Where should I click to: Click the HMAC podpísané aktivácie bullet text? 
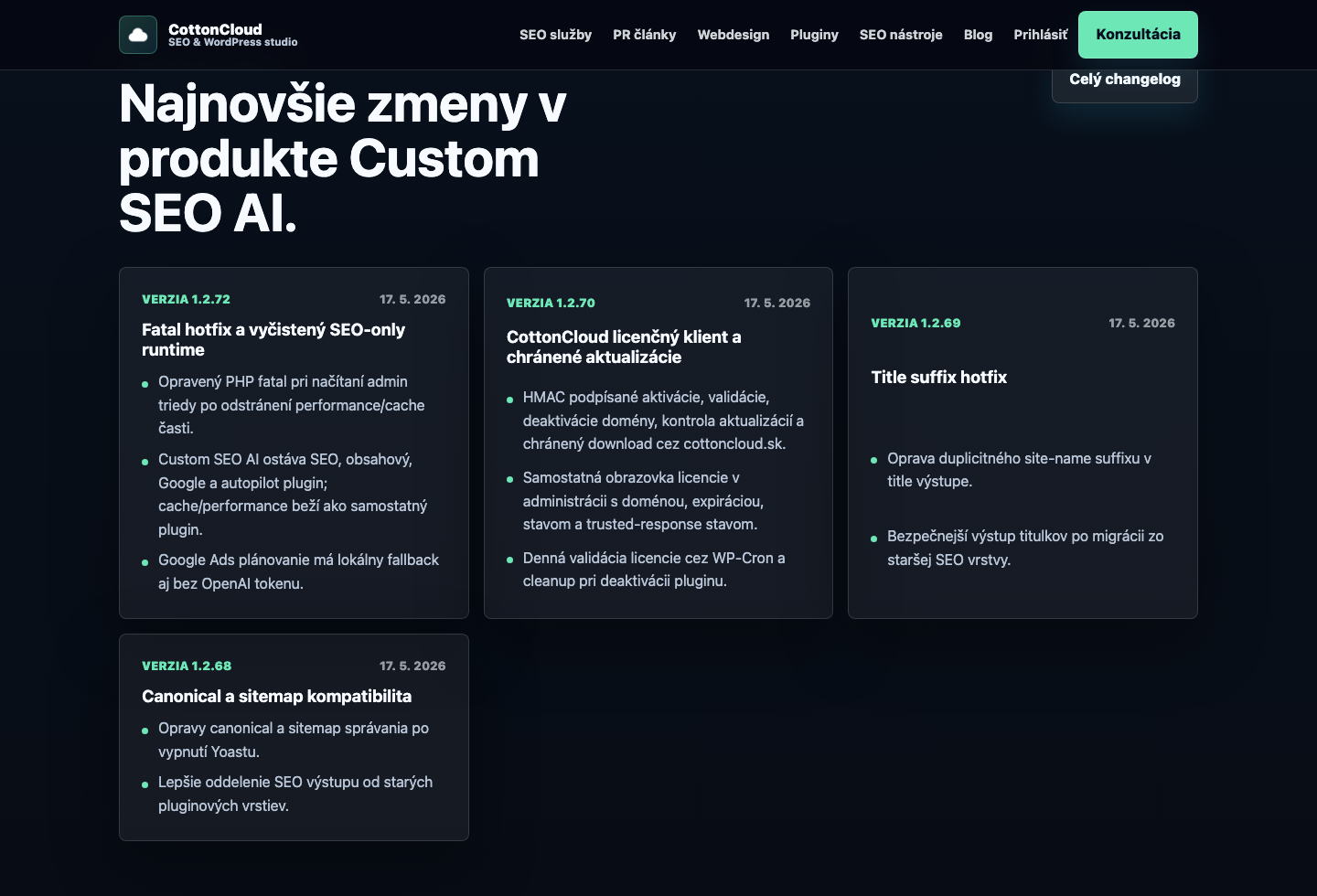tap(663, 421)
